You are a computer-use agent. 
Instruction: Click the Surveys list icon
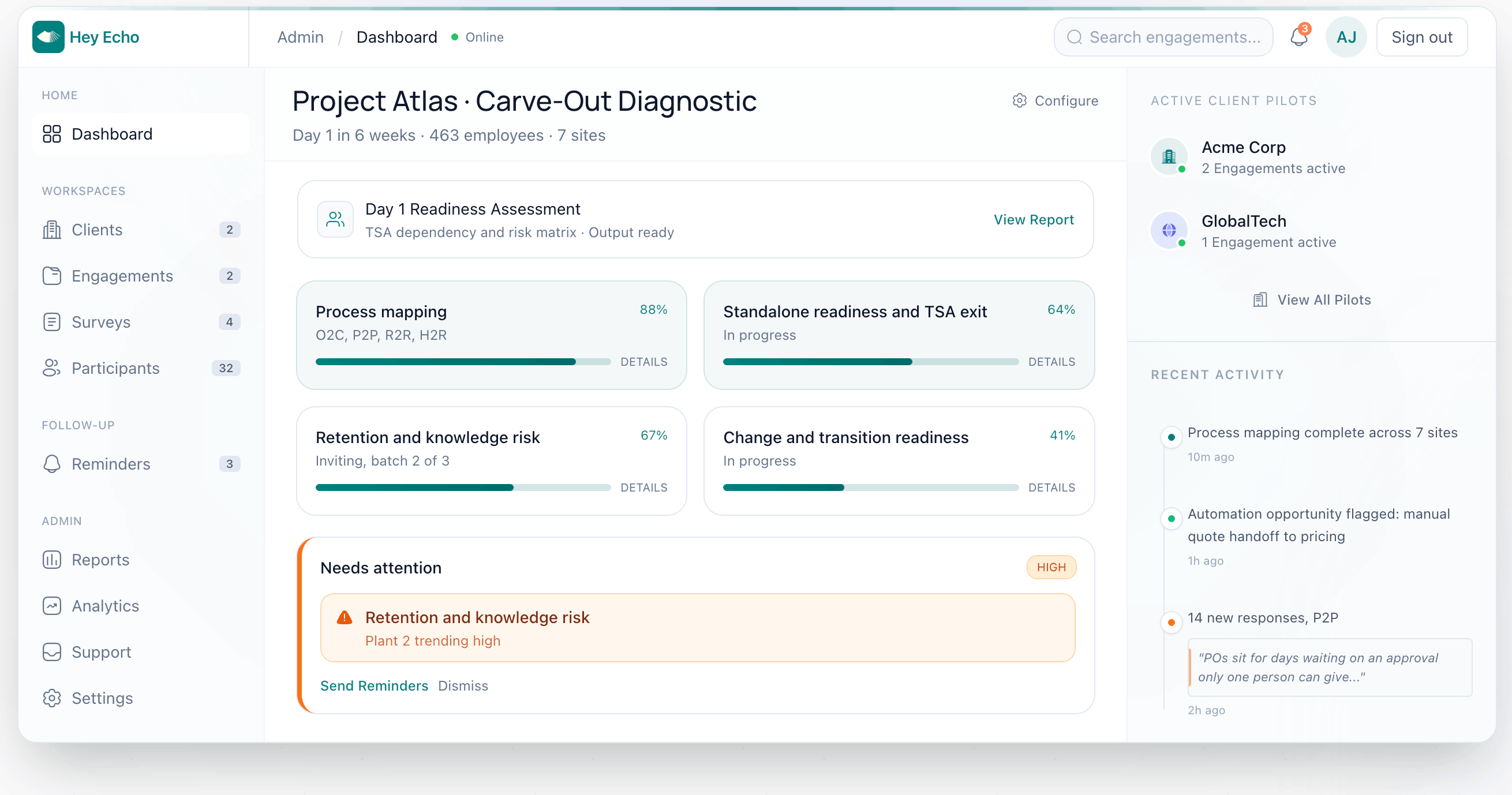[x=52, y=322]
